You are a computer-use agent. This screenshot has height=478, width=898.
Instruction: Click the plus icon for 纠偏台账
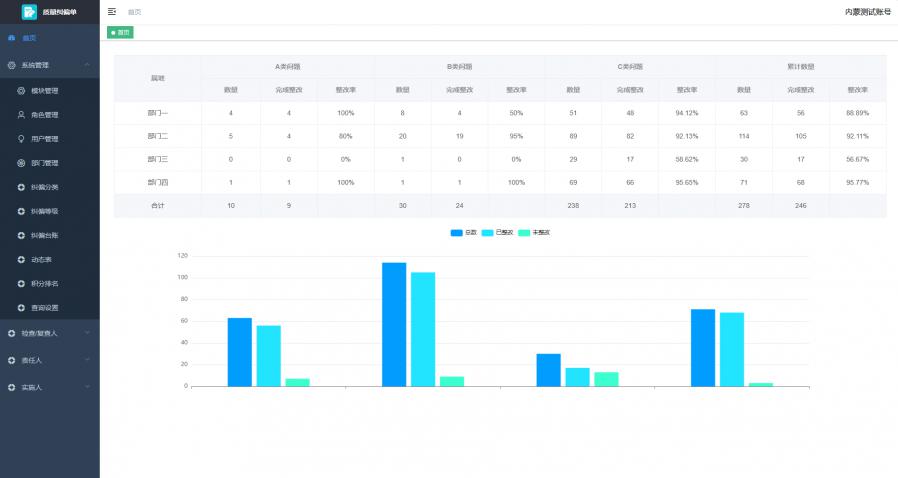click(x=21, y=235)
